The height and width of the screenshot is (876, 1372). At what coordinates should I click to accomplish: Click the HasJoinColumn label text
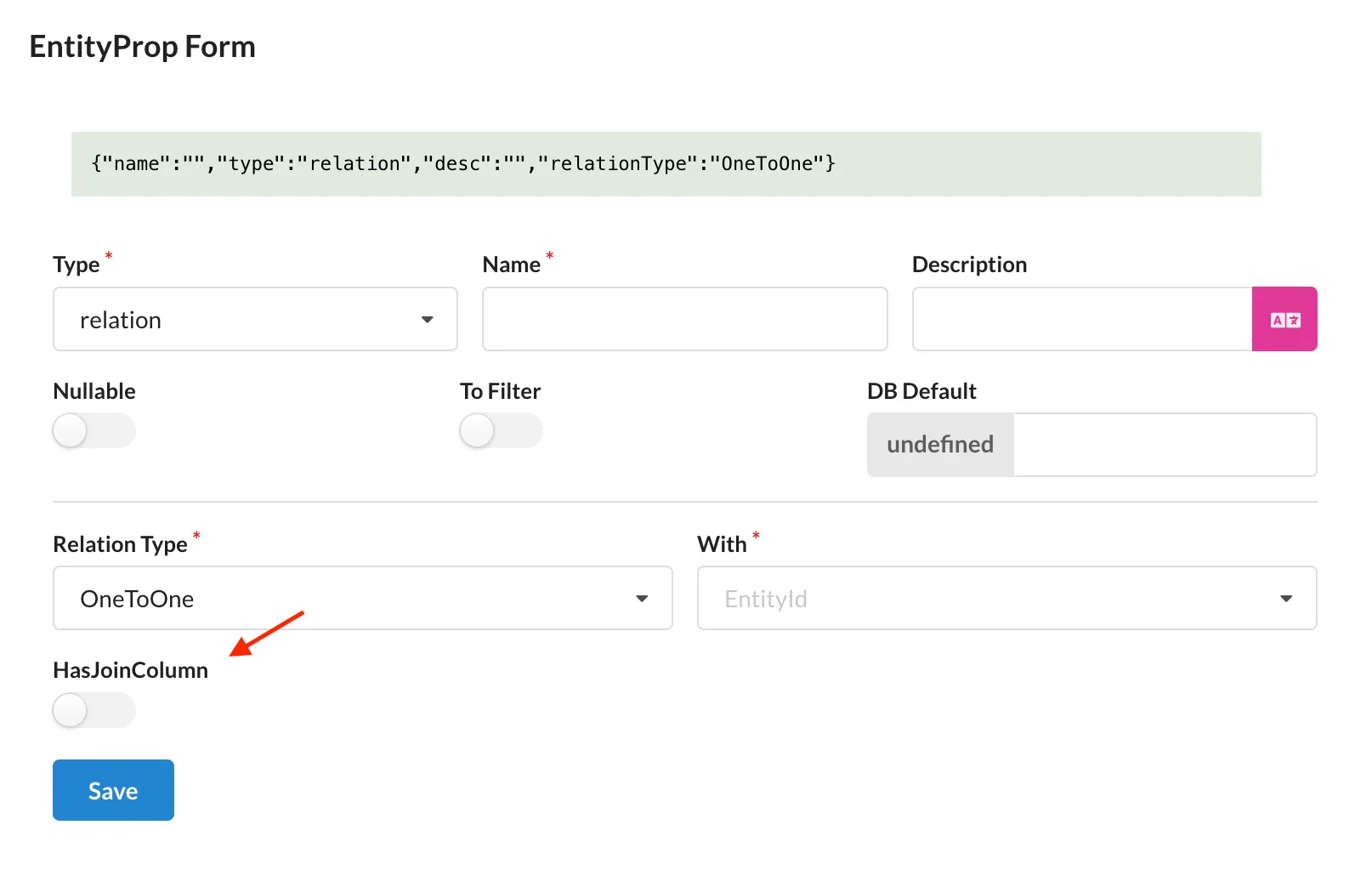pyautogui.click(x=130, y=670)
